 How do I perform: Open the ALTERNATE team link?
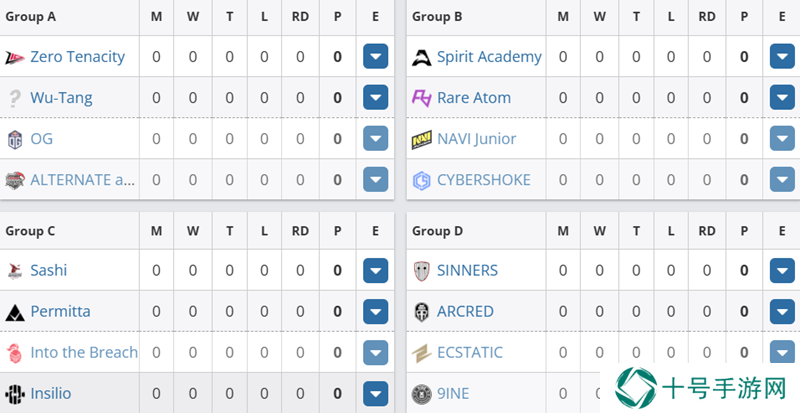coord(83,180)
